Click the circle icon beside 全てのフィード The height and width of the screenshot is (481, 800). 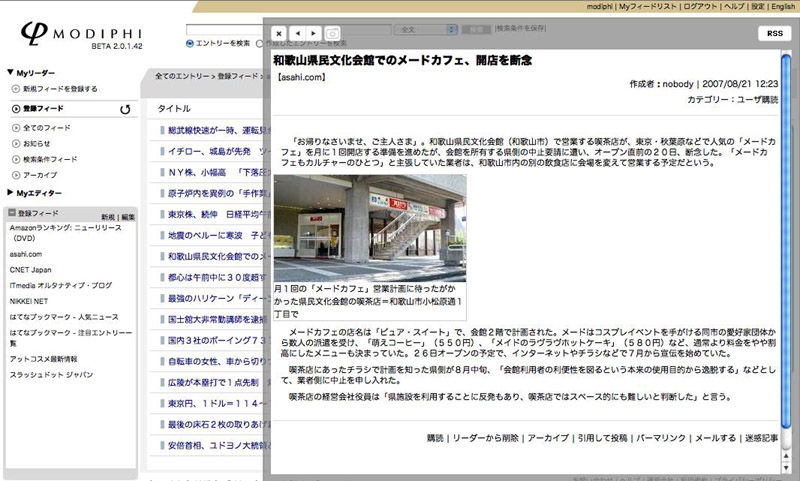[16, 128]
